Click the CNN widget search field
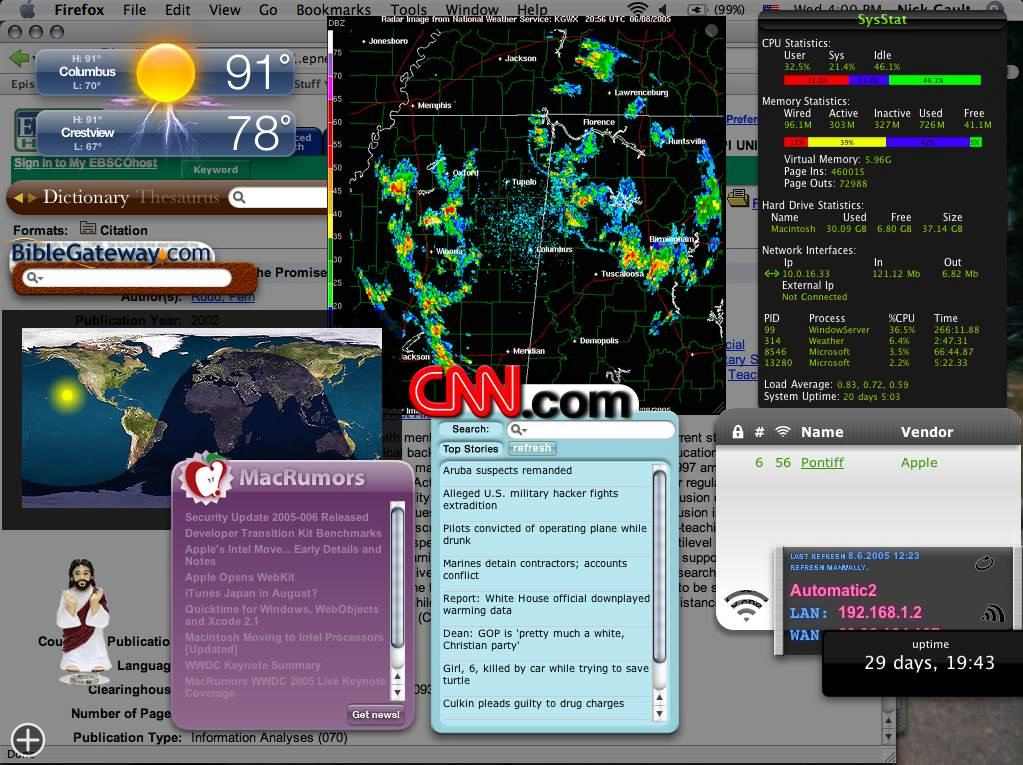Viewport: 1023px width, 765px height. click(x=590, y=429)
